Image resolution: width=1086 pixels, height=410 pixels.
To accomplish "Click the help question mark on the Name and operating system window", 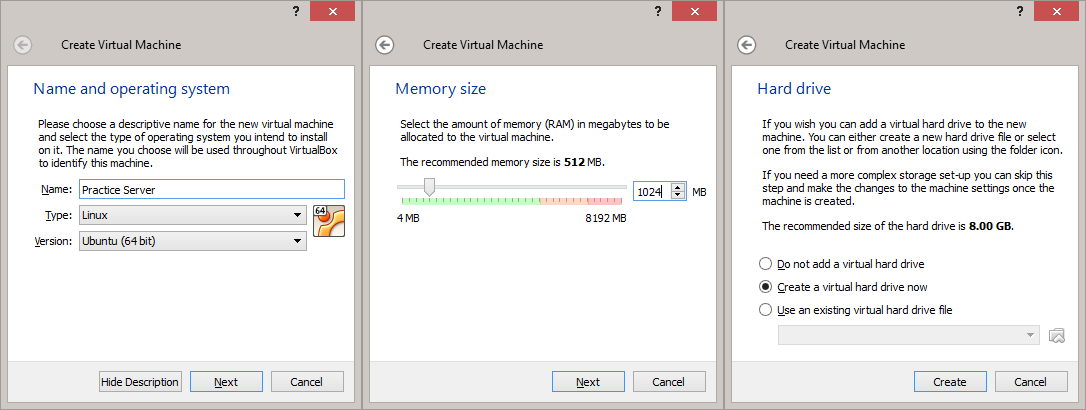I will pos(295,10).
